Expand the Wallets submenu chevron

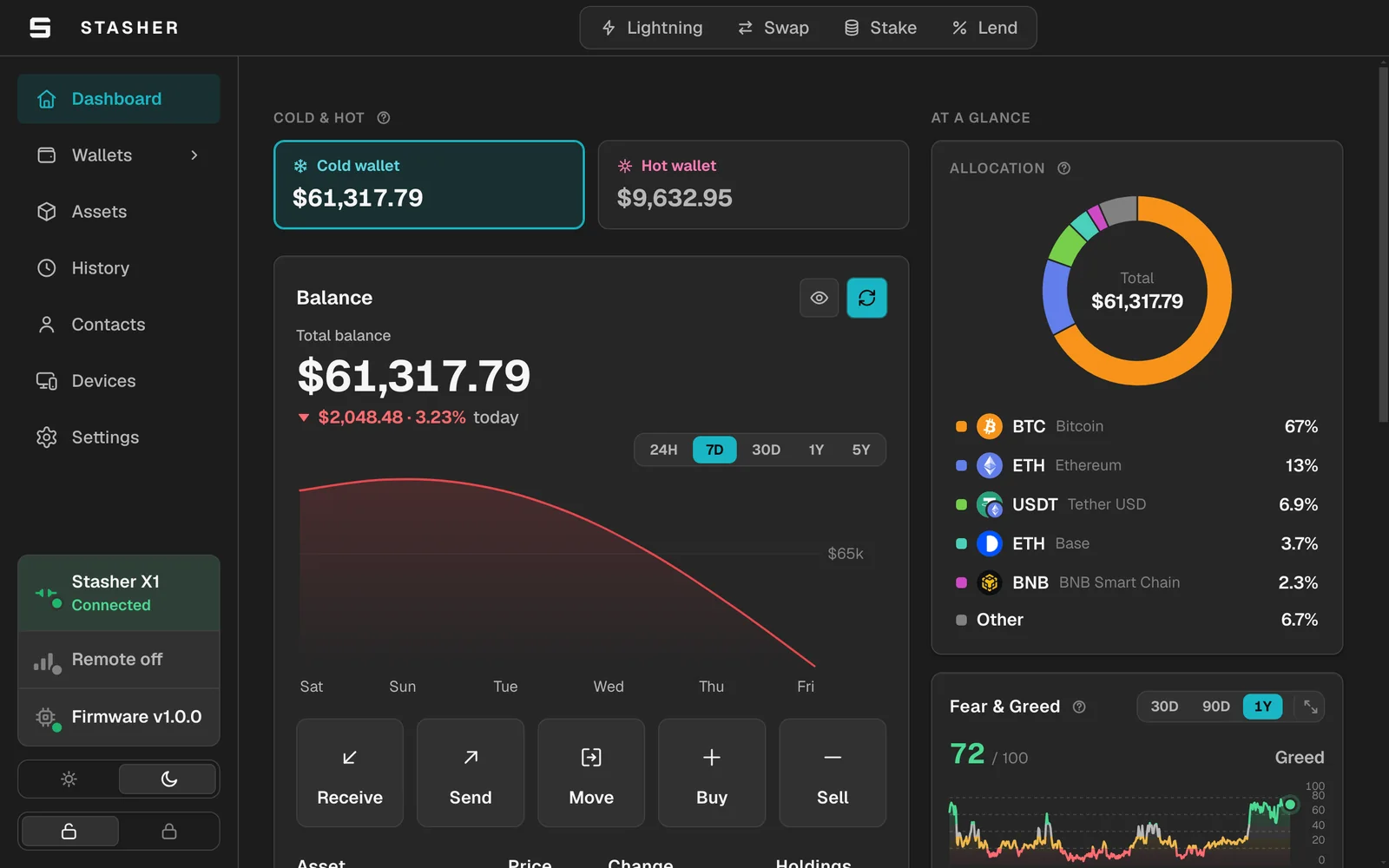point(194,155)
